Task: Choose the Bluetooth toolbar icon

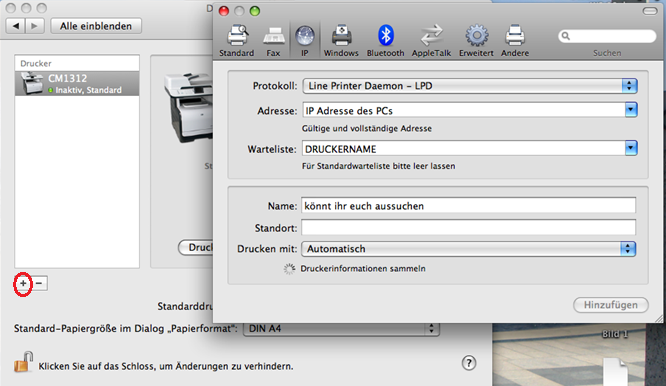Action: click(385, 41)
